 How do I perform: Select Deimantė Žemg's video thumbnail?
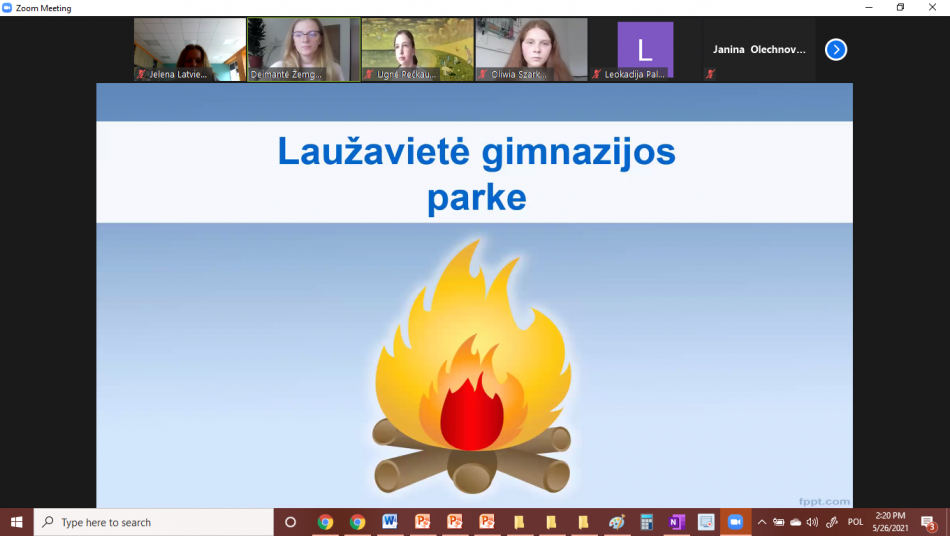[x=304, y=49]
